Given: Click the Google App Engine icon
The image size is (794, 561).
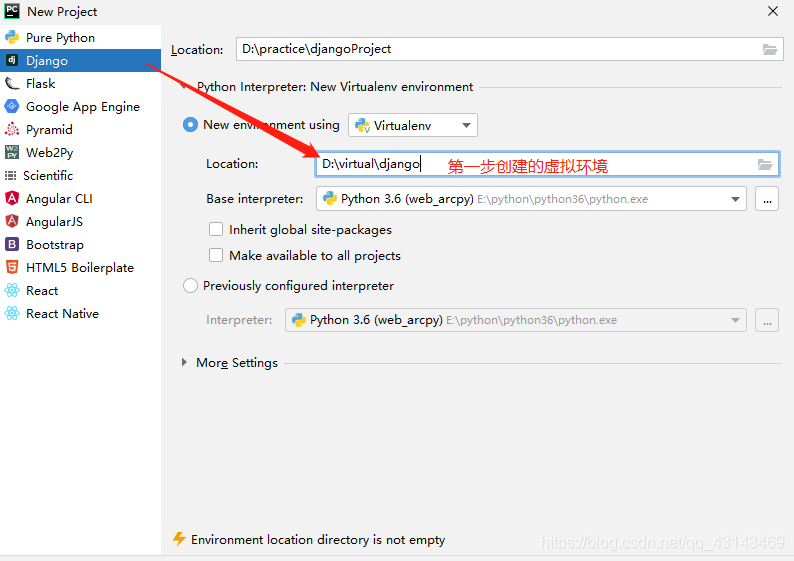Looking at the screenshot, I should [x=12, y=106].
